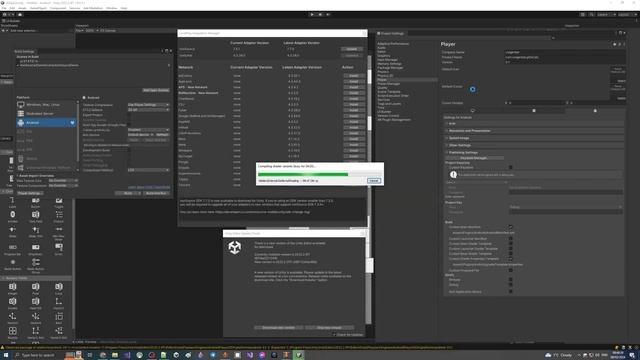
Task: Select the Radio Button Group control icon
Action: coord(36,262)
